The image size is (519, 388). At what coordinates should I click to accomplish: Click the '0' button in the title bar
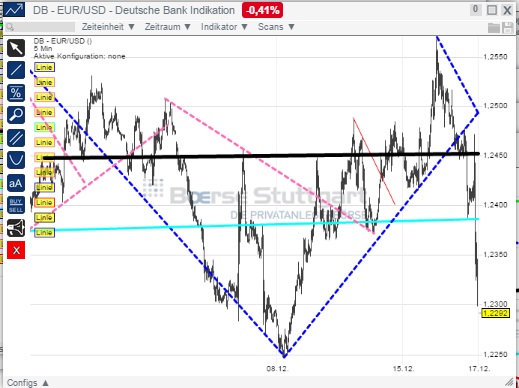coord(476,9)
